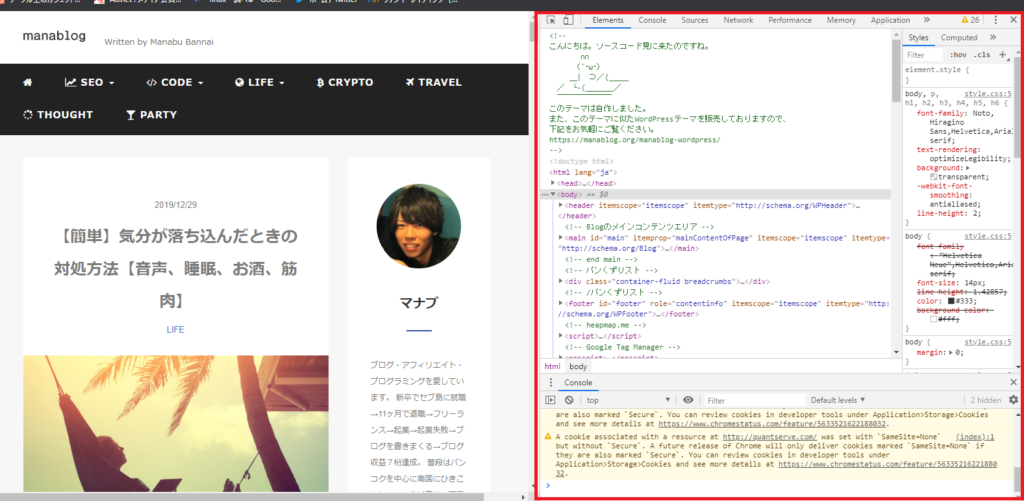Click the warning triangle of quantserve message
The width and height of the screenshot is (1024, 501).
(x=549, y=436)
